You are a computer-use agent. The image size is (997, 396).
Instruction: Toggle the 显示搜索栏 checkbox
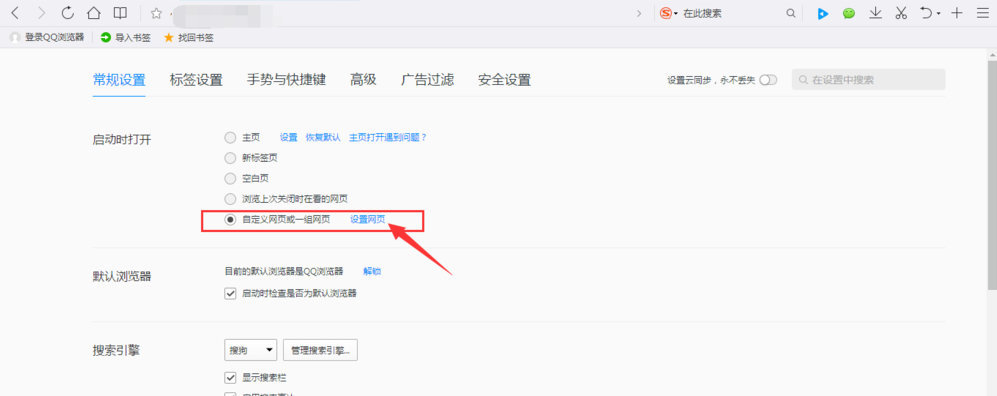230,378
